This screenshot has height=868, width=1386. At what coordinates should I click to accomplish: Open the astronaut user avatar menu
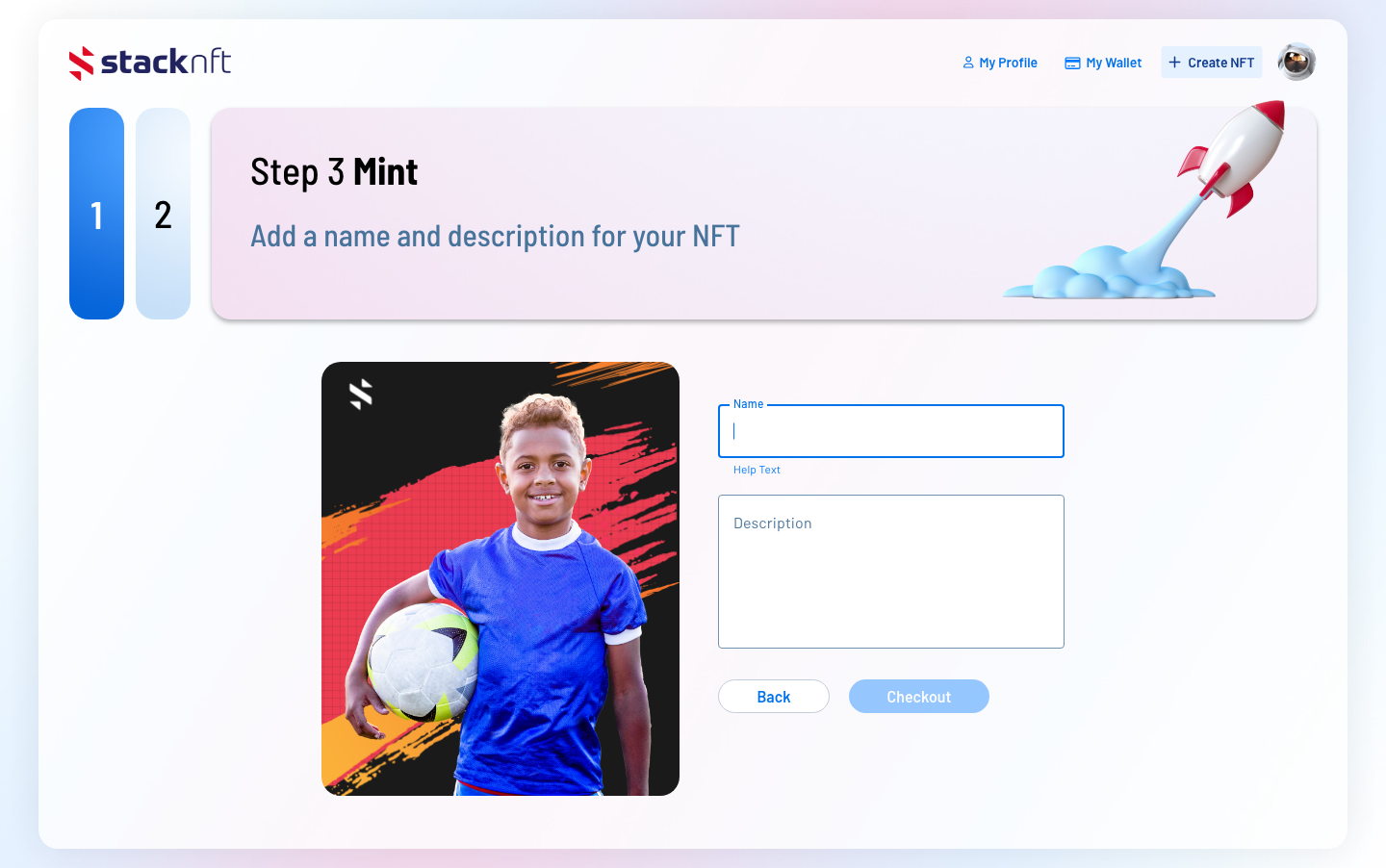pyautogui.click(x=1296, y=62)
